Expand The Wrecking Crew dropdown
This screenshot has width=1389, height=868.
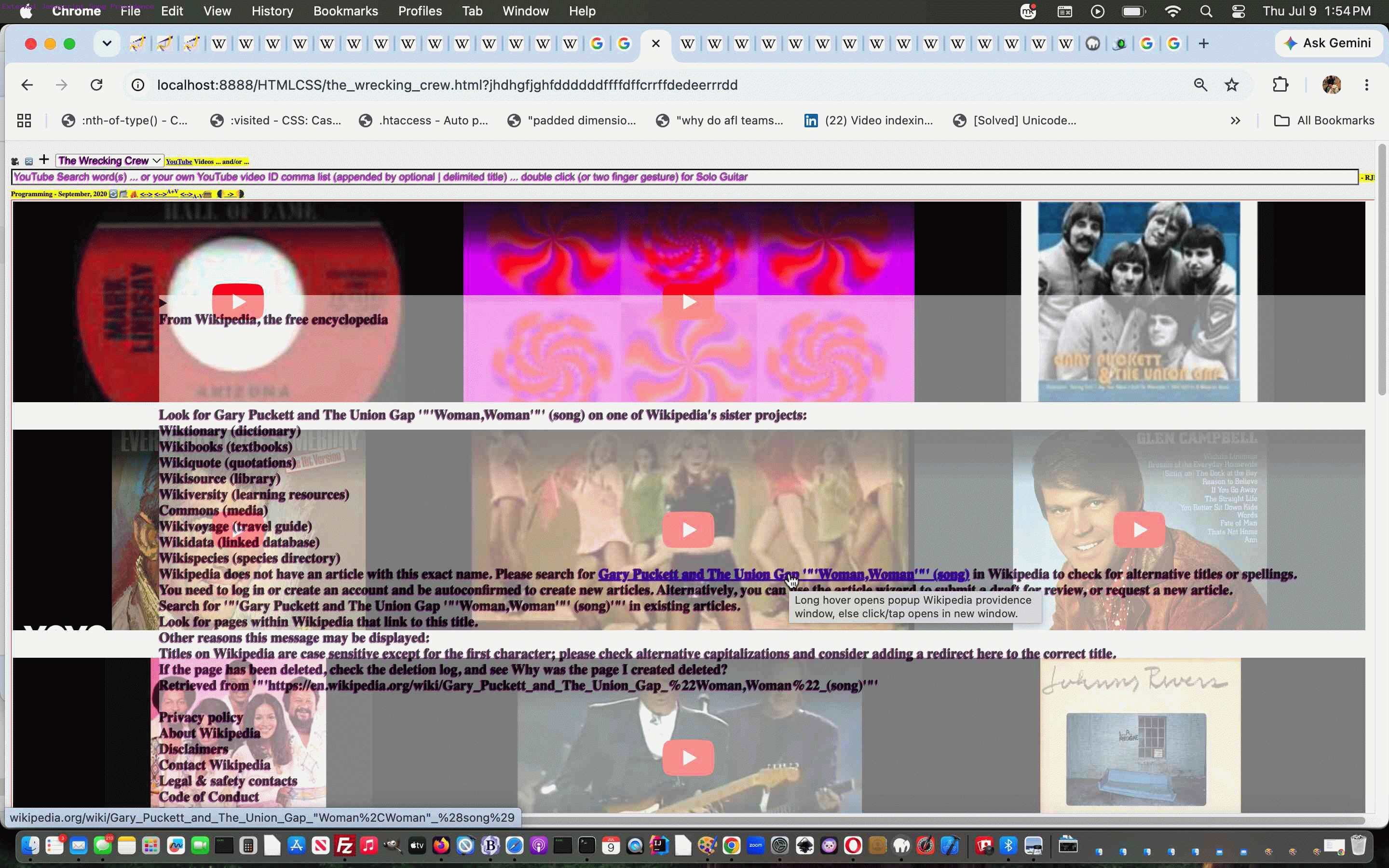click(109, 161)
